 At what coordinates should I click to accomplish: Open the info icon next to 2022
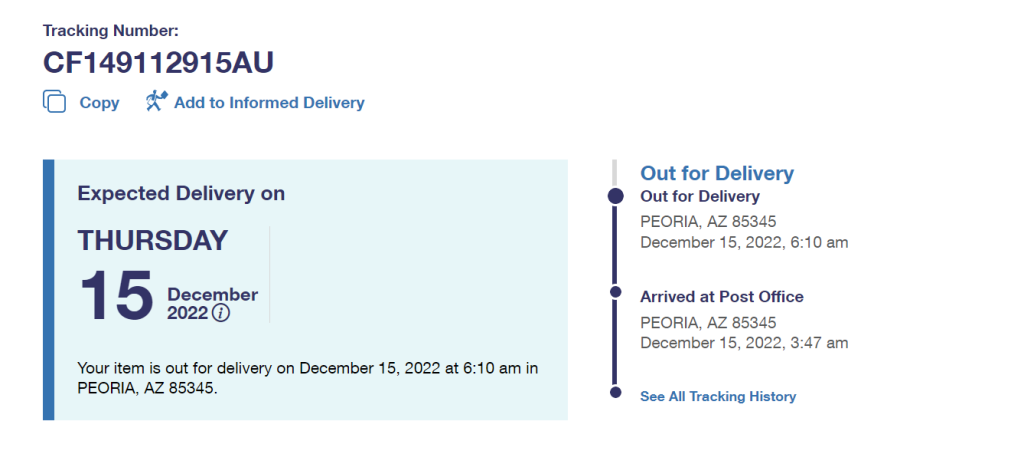pos(221,313)
